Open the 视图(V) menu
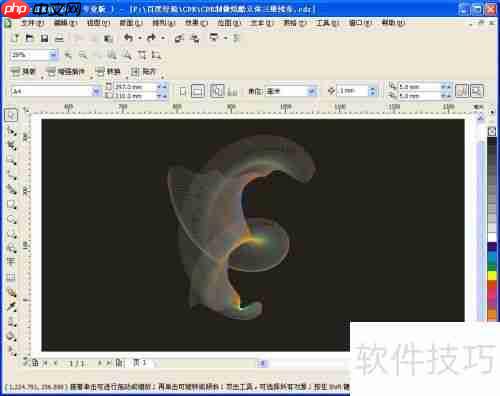The image size is (500, 396). coord(99,23)
